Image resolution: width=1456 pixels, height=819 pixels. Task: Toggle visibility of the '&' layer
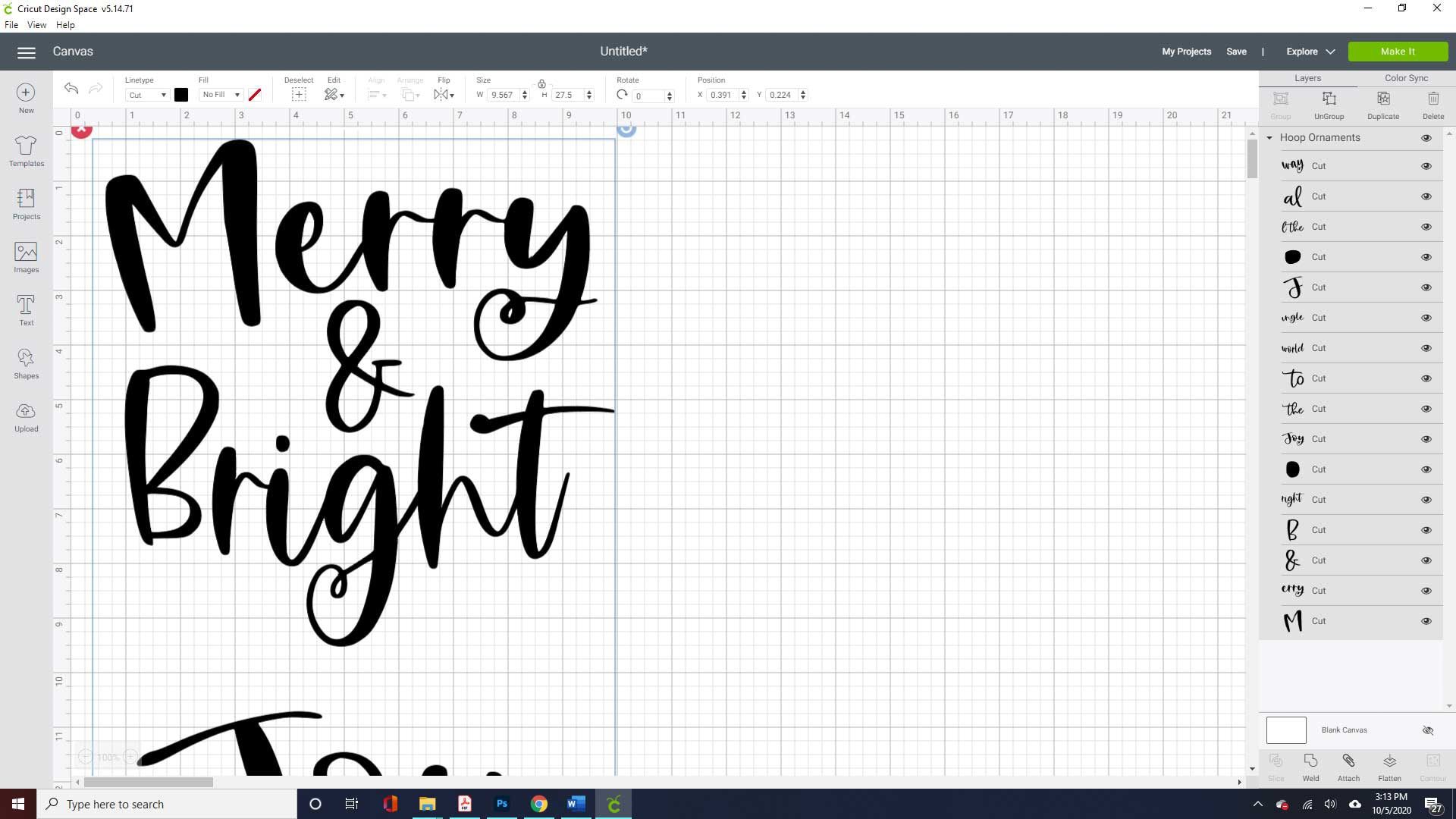[1426, 560]
